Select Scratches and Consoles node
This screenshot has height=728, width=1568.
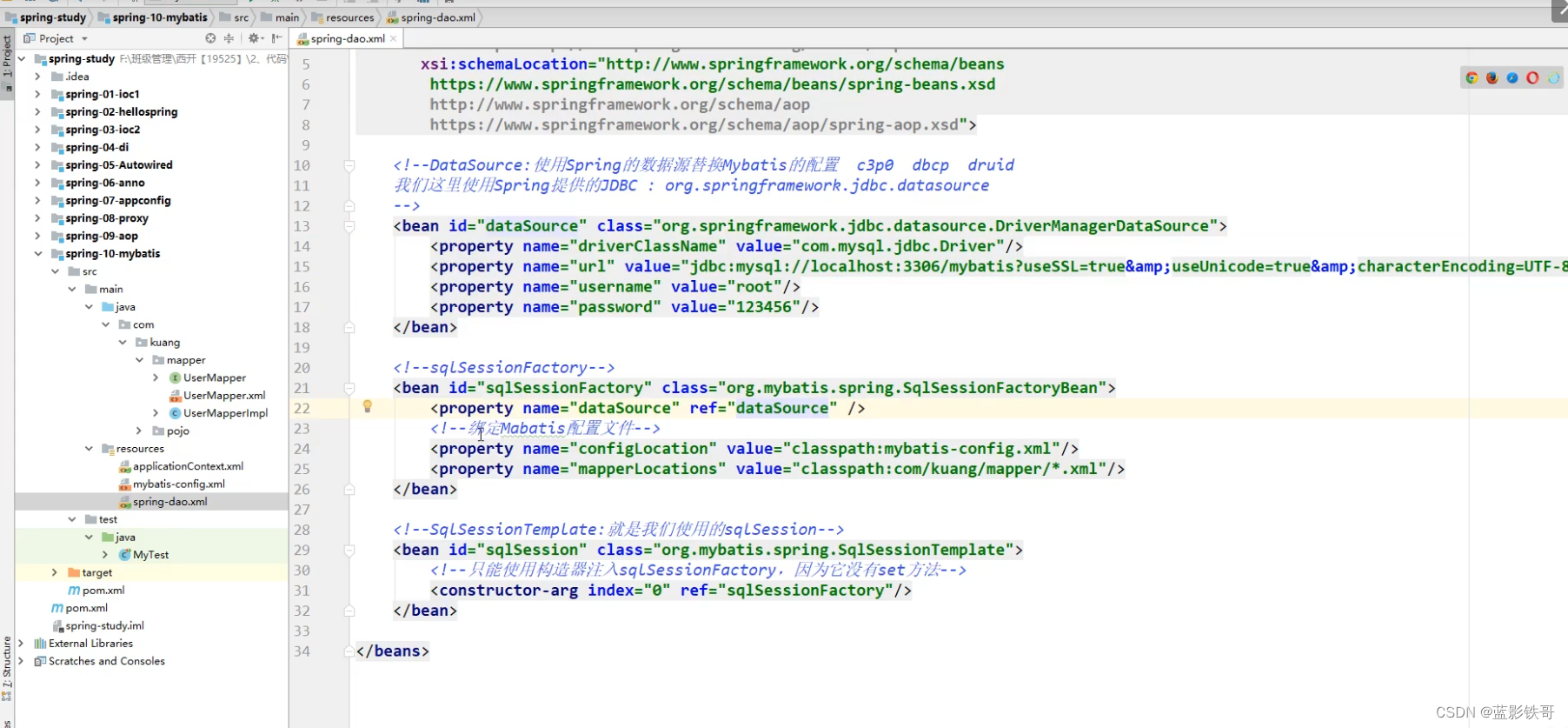106,661
